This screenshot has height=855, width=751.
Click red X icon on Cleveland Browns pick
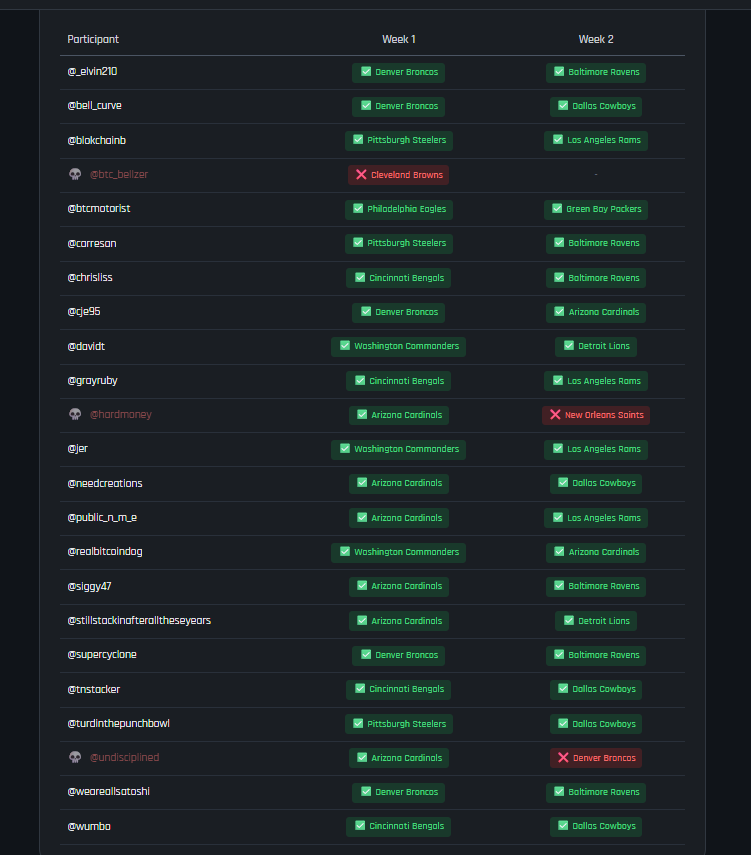pyautogui.click(x=361, y=174)
